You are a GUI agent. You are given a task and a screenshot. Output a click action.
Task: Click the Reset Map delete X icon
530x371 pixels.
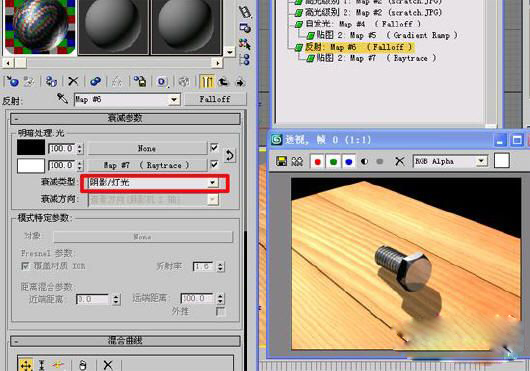[x=73, y=81]
